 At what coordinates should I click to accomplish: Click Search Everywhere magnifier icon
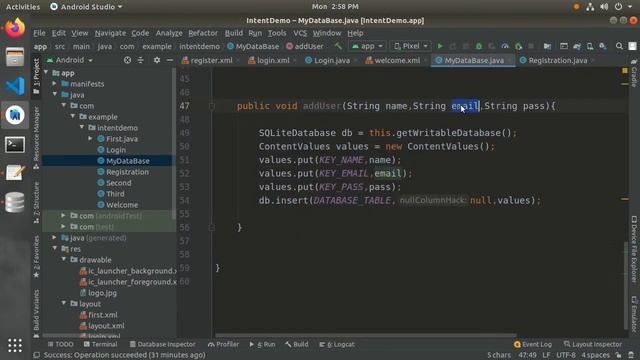coord(619,46)
